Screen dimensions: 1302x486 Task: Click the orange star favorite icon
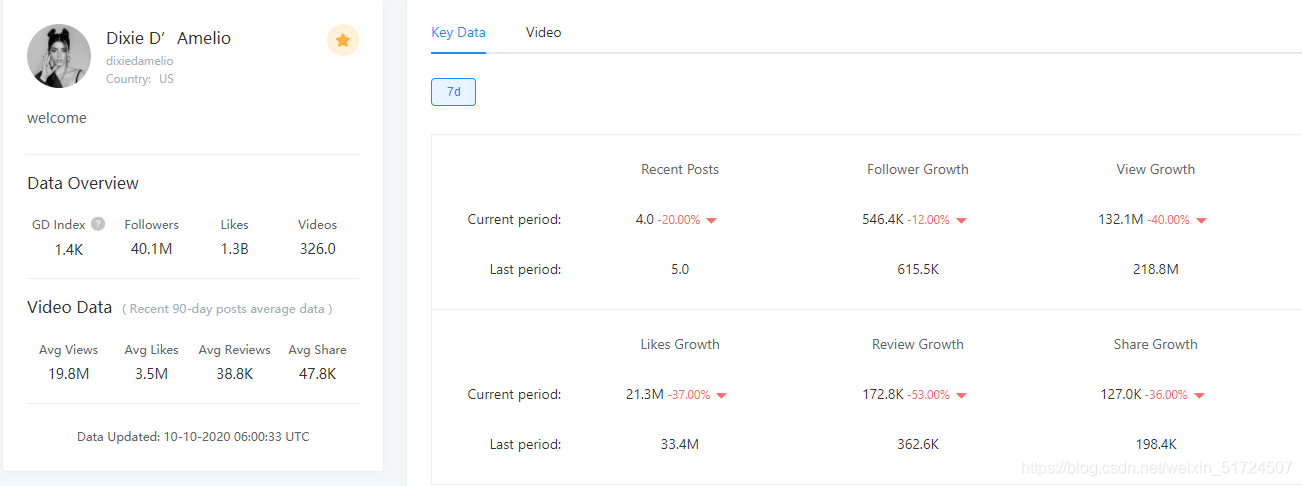coord(343,40)
